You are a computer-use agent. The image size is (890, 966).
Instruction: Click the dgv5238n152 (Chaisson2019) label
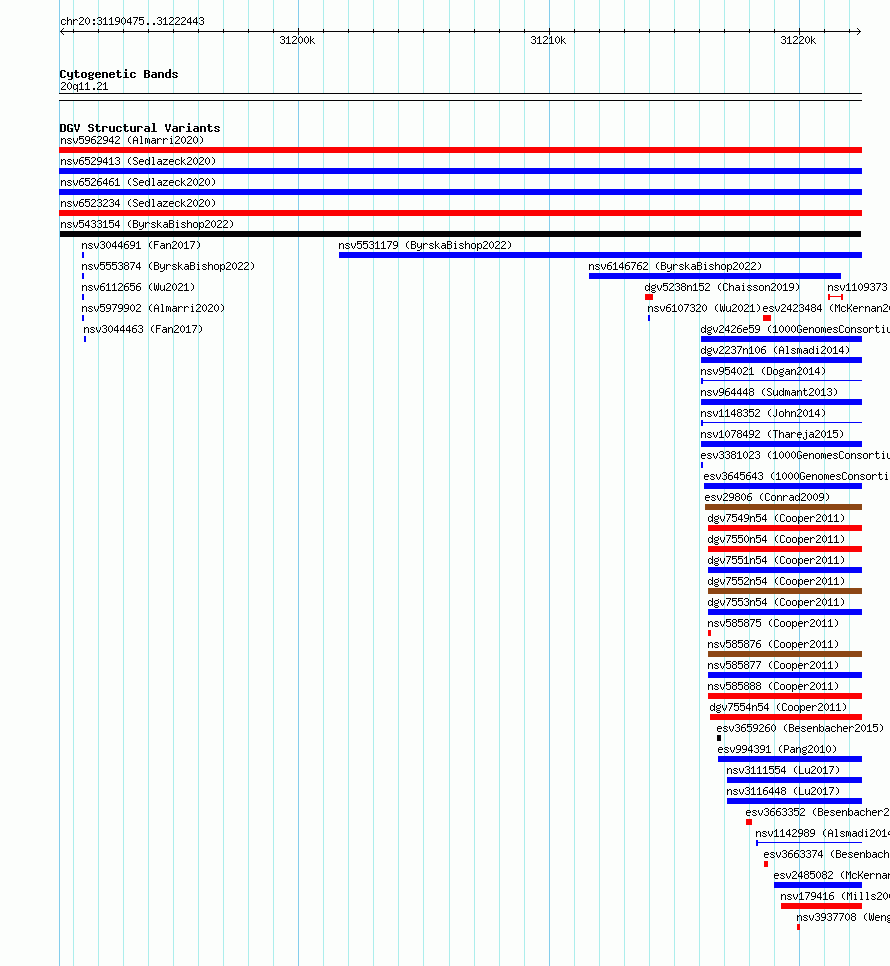pos(722,287)
